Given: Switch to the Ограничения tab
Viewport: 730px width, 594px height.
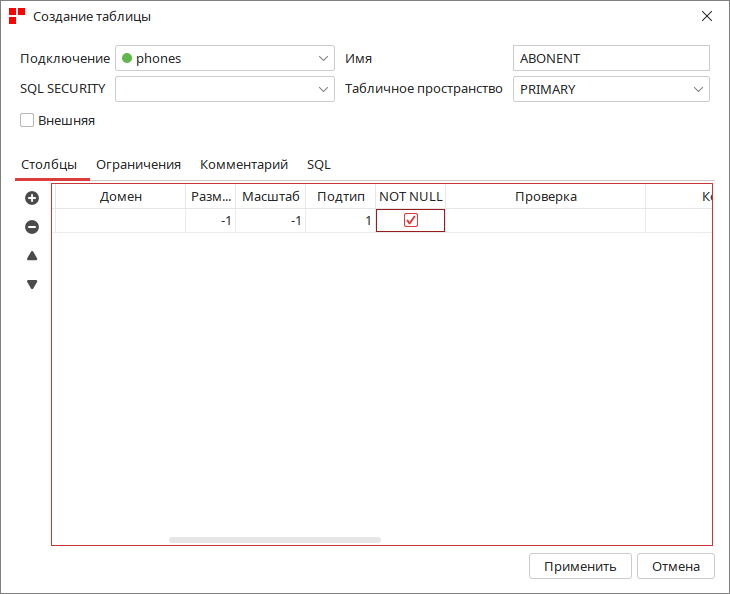Looking at the screenshot, I should coord(138,165).
